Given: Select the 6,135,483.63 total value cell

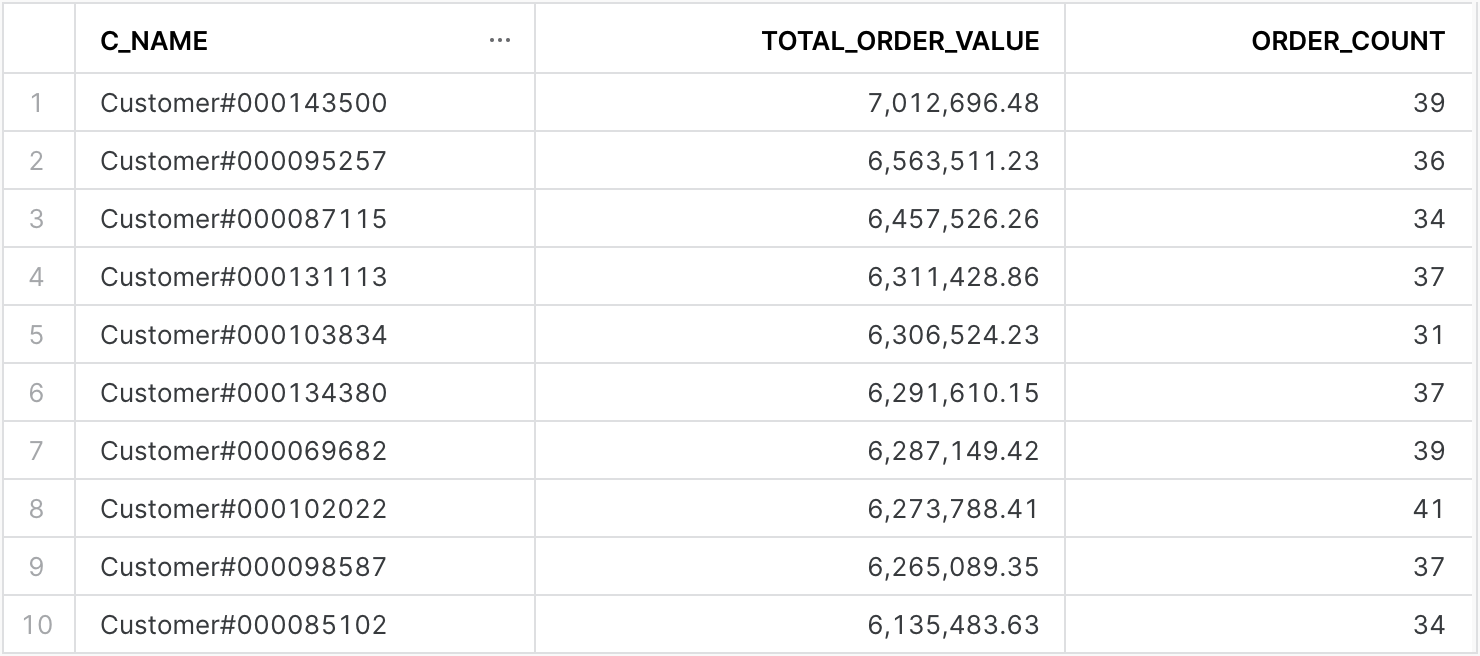Looking at the screenshot, I should 800,625.
